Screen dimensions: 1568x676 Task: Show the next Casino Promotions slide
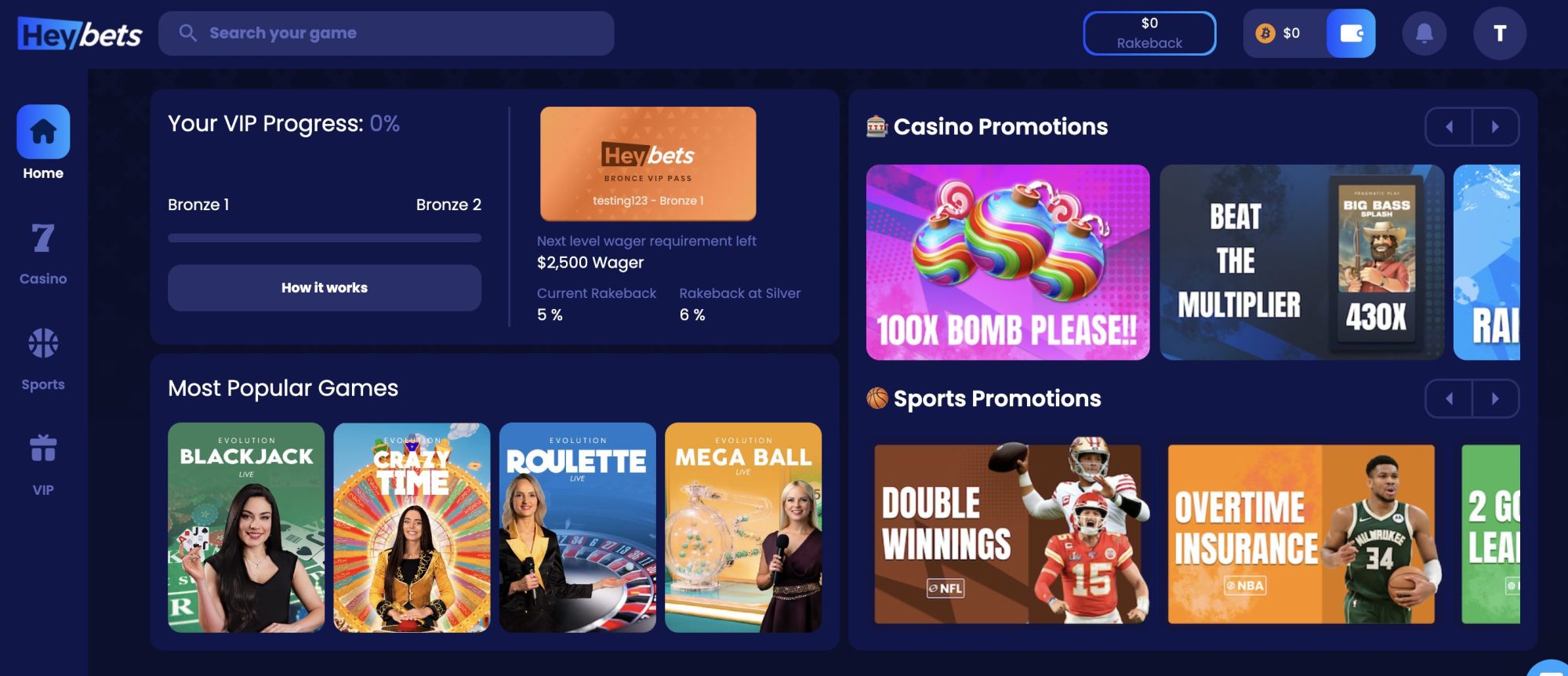pos(1496,127)
